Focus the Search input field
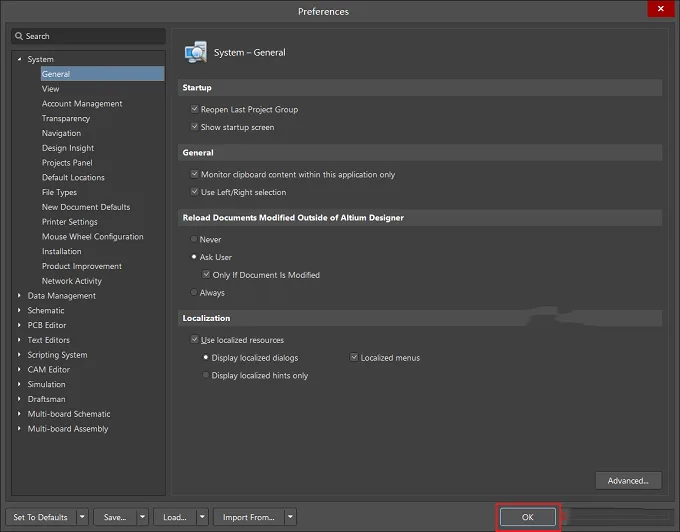This screenshot has height=532, width=680. click(x=88, y=36)
